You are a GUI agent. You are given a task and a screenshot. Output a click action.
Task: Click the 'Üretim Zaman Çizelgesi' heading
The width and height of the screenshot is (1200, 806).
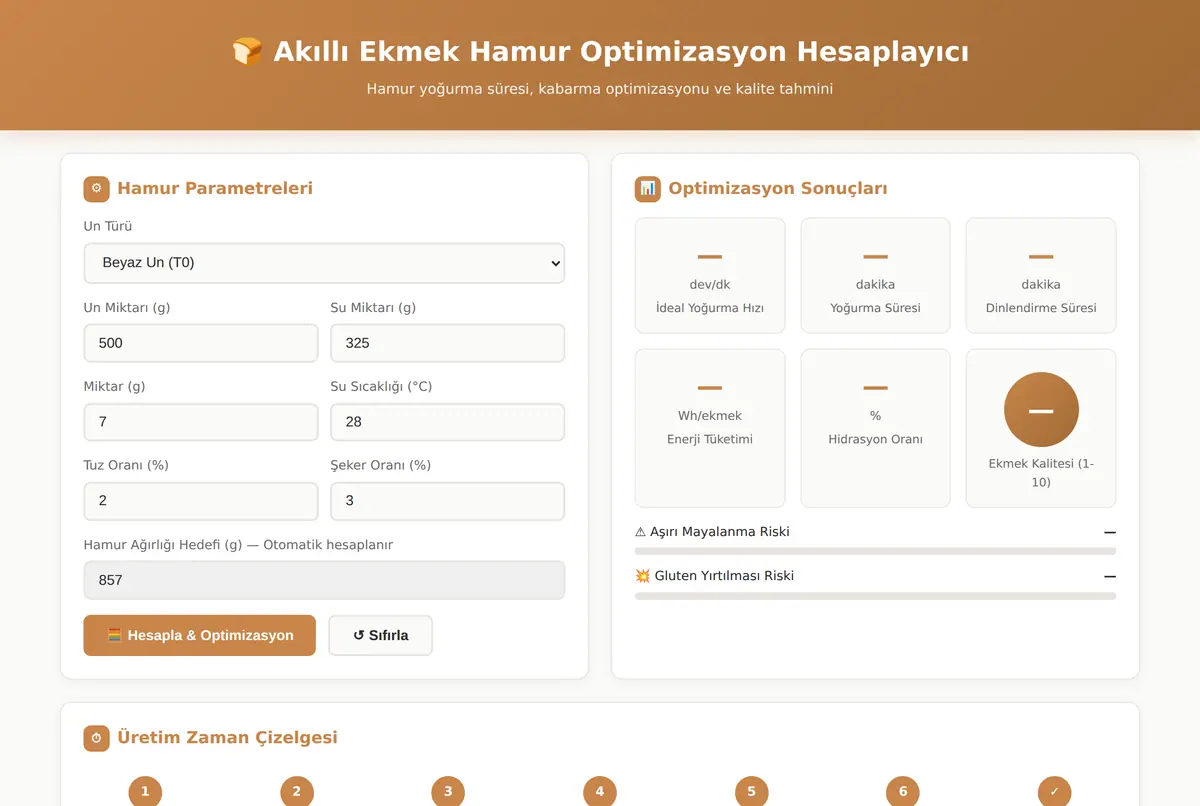click(227, 738)
